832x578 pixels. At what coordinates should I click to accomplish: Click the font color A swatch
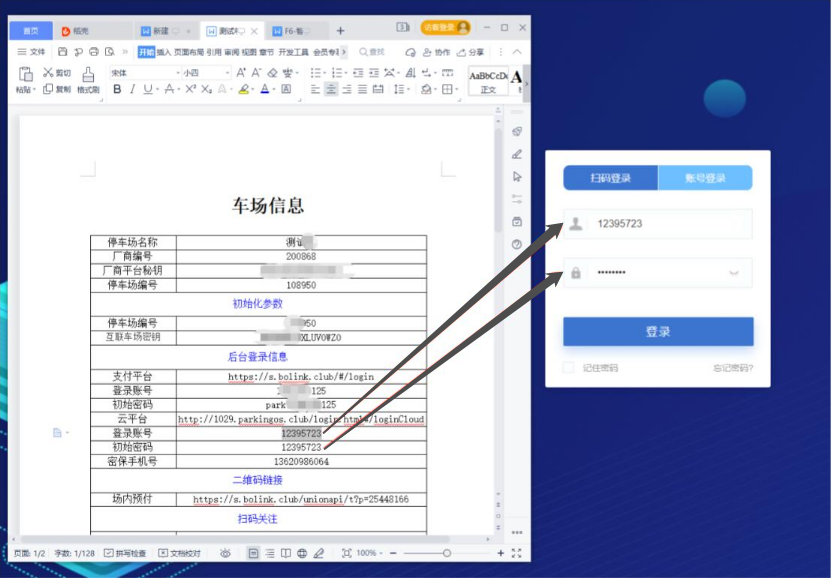click(x=265, y=89)
